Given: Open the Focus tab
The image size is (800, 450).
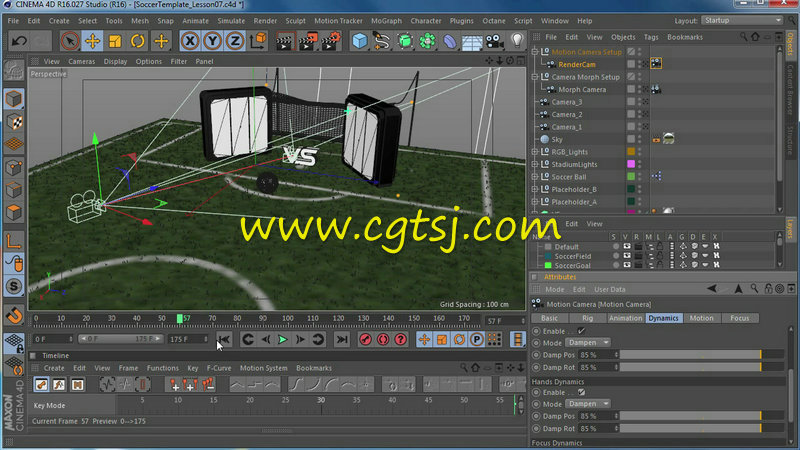Looking at the screenshot, I should [739, 318].
